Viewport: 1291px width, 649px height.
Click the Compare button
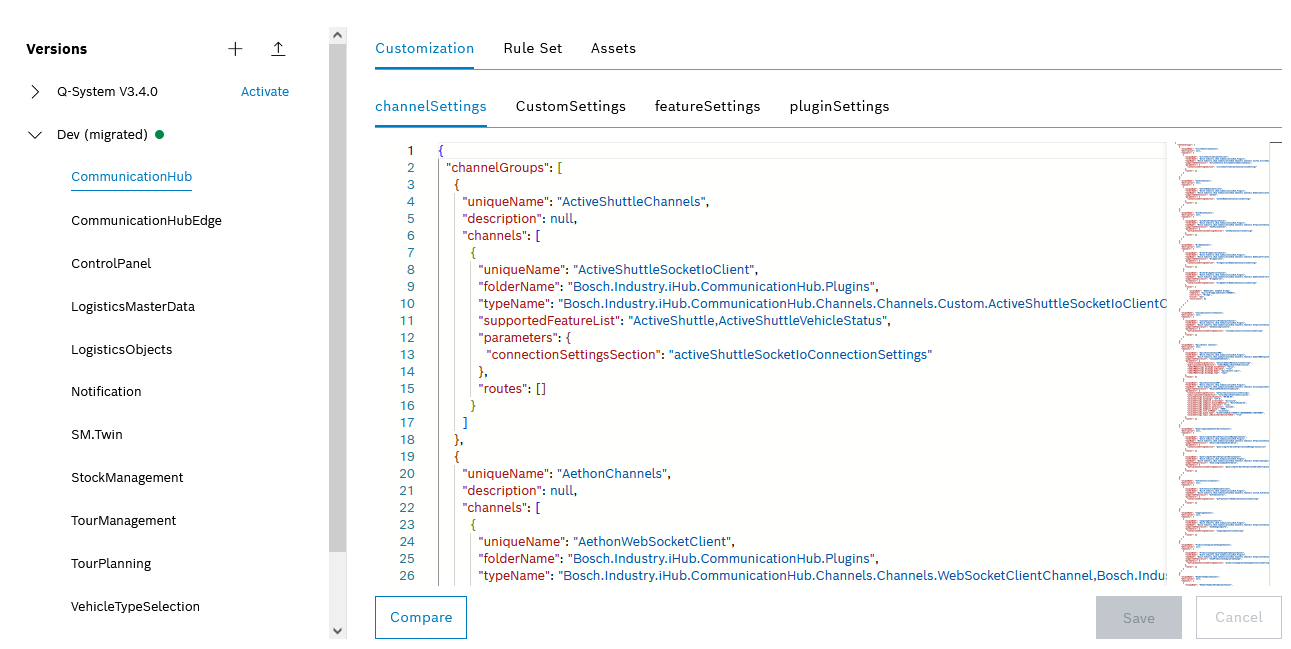pyautogui.click(x=421, y=618)
